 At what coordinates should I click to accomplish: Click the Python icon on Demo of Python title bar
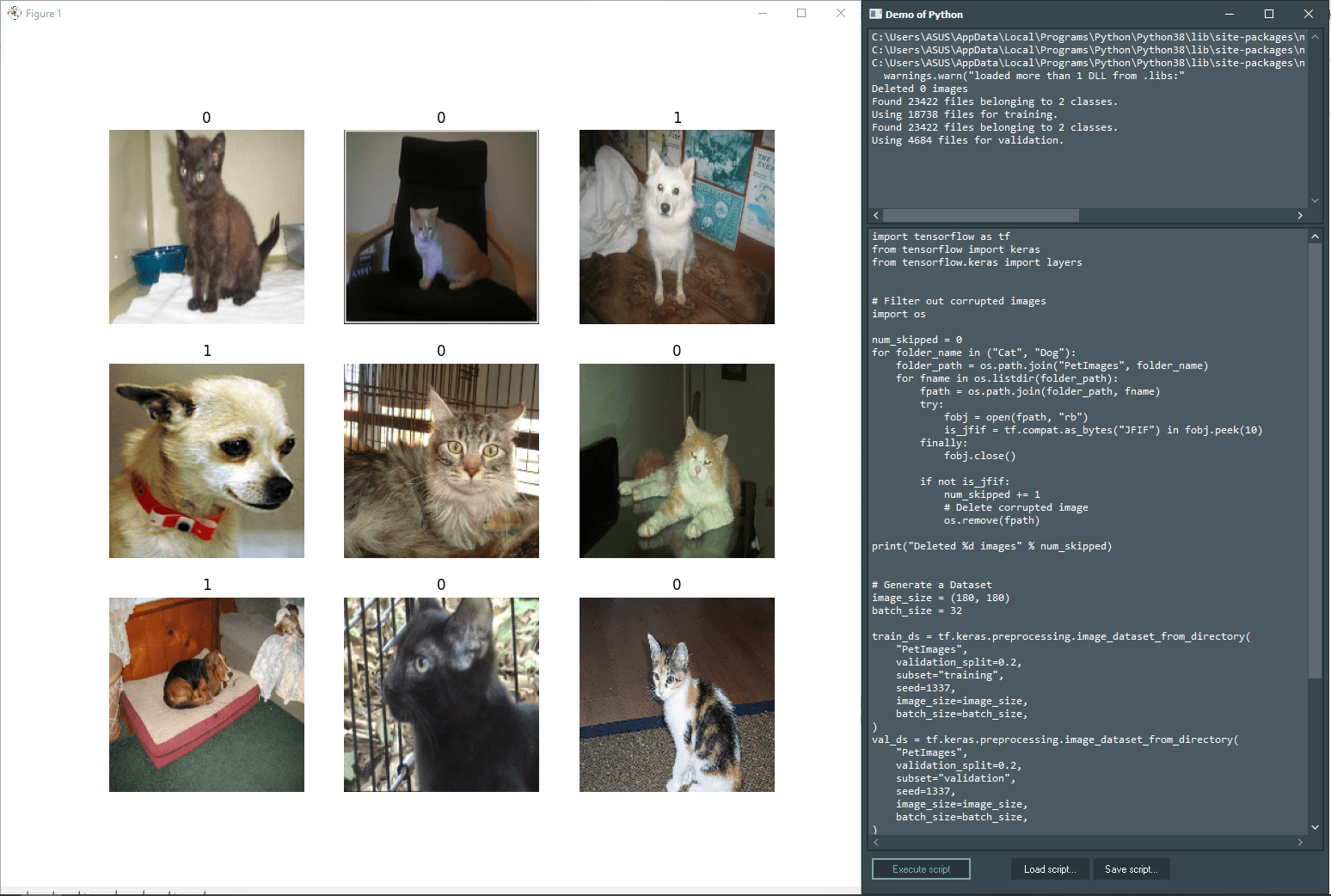point(875,14)
